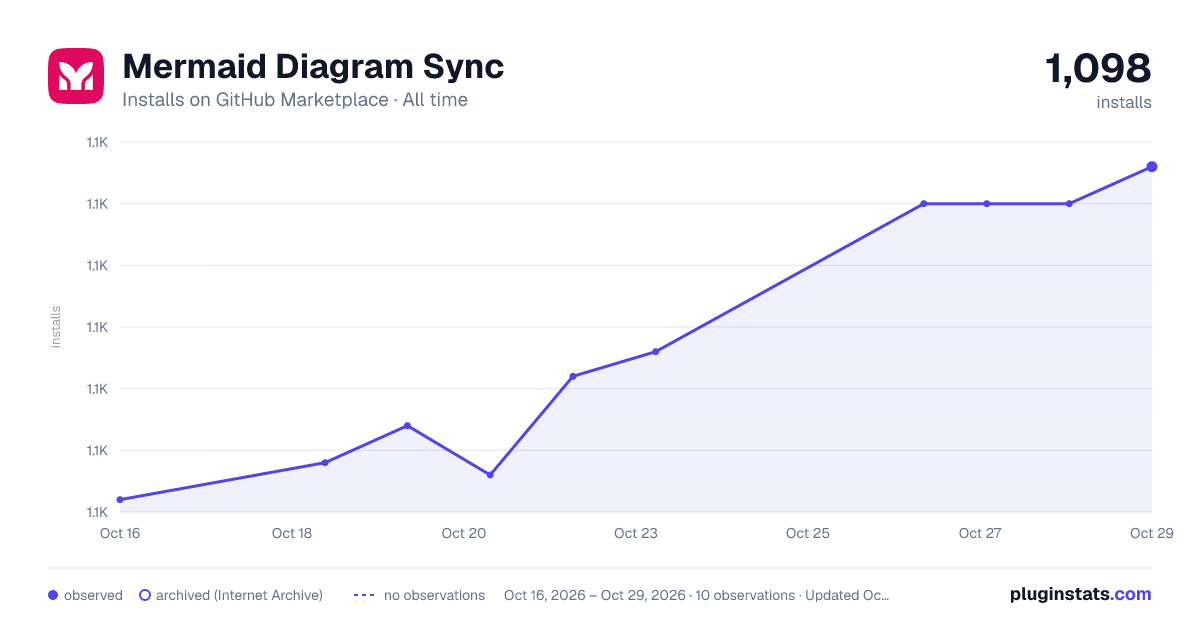Click the Installs on GitHub Marketplace subtitle
Image resolution: width=1200 pixels, height=630 pixels.
point(295,100)
